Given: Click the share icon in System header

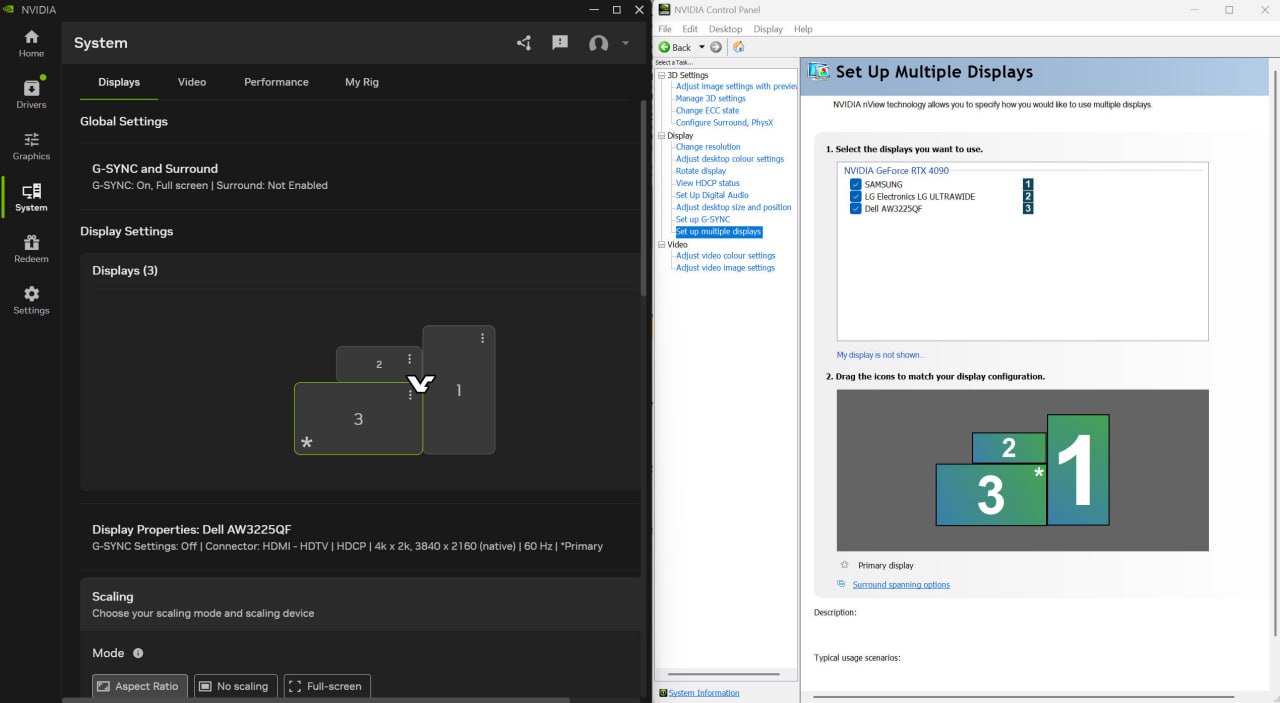Looking at the screenshot, I should (524, 43).
